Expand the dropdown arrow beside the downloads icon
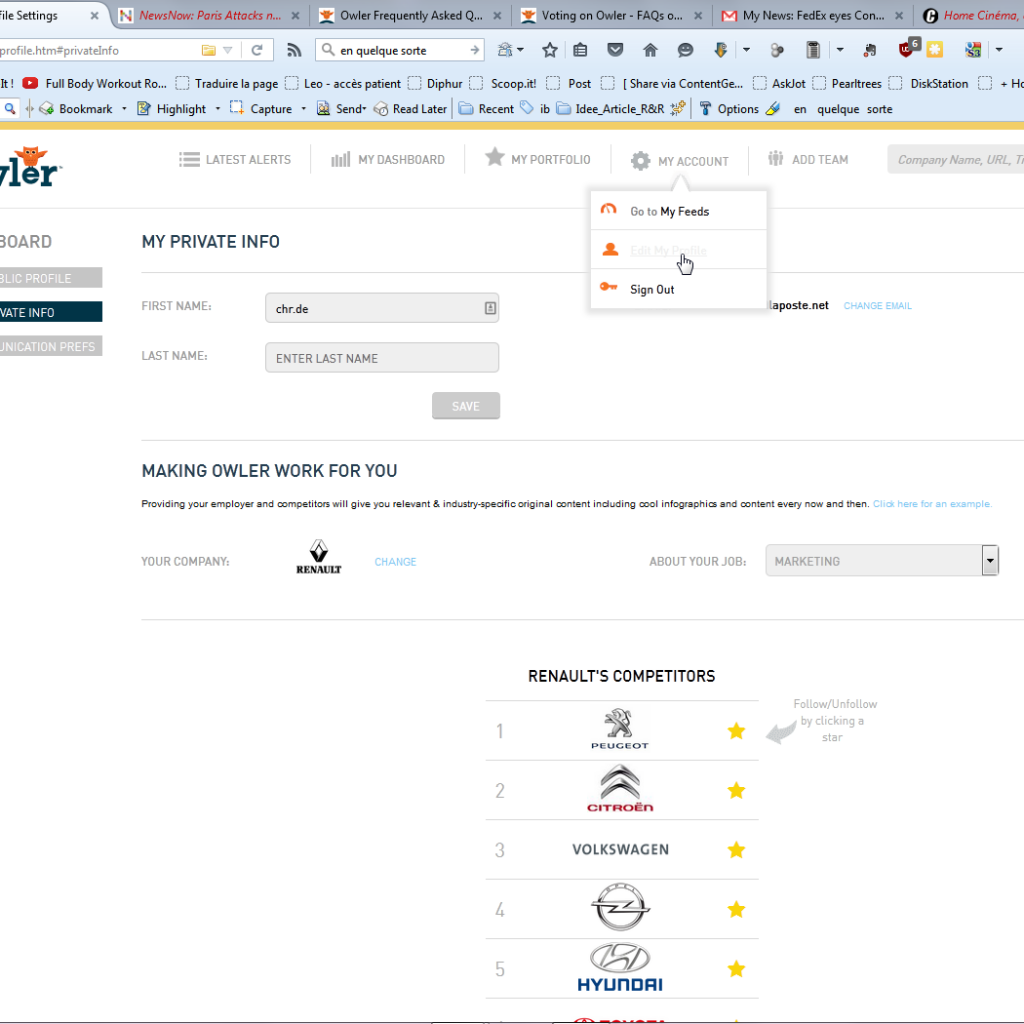Viewport: 1024px width, 1024px height. (746, 50)
